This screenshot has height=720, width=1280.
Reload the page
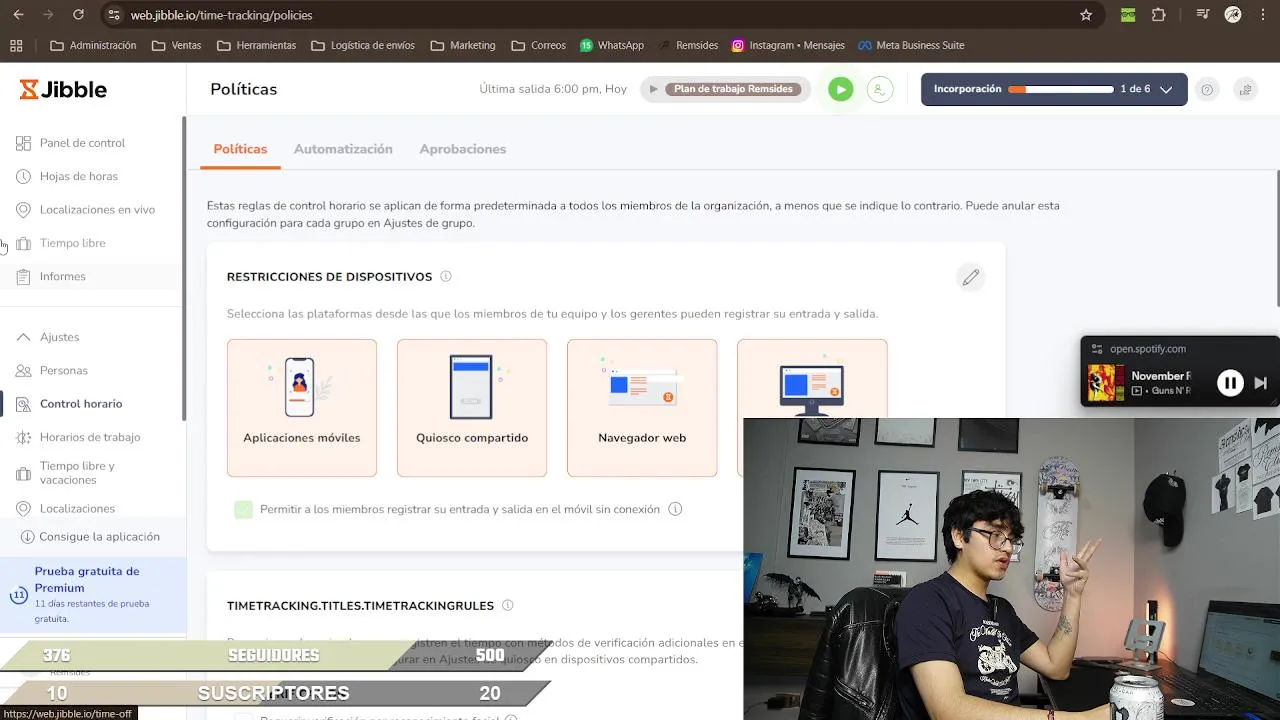coord(78,15)
